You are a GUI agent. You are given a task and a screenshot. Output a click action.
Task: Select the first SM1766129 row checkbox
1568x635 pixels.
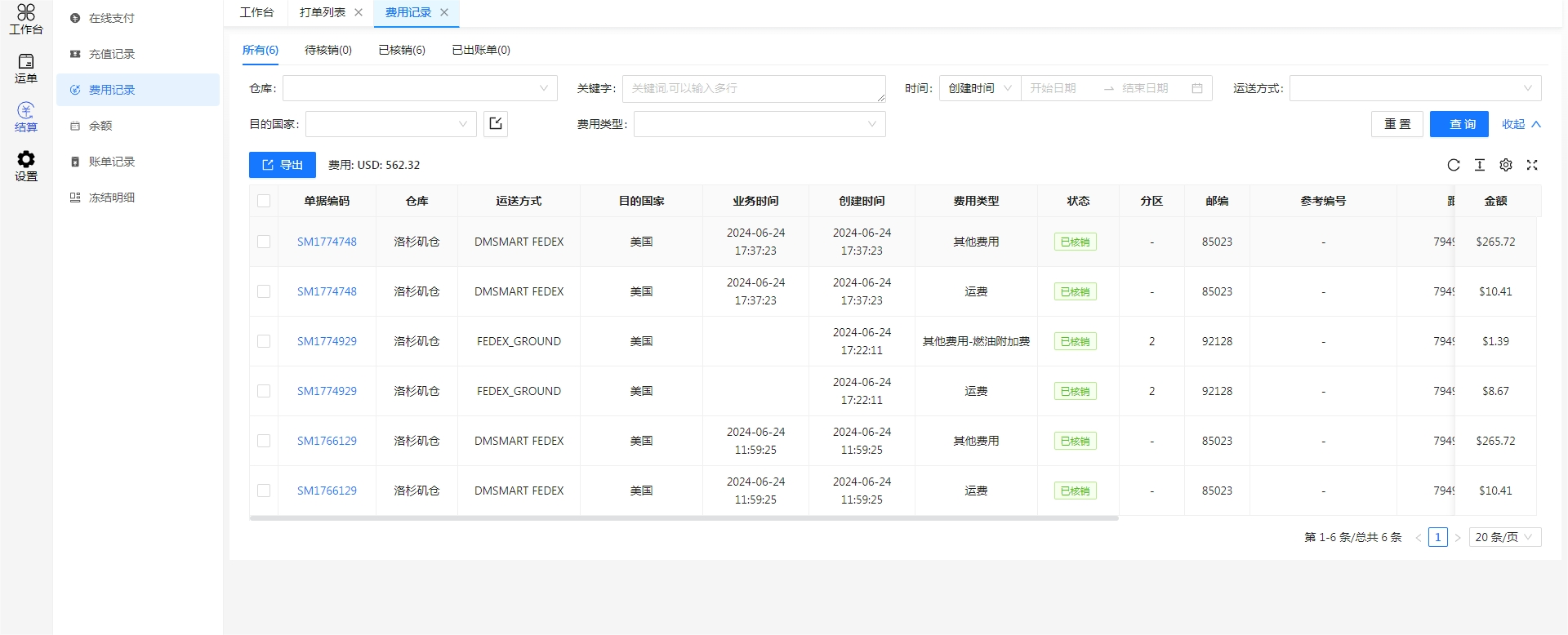(x=264, y=441)
